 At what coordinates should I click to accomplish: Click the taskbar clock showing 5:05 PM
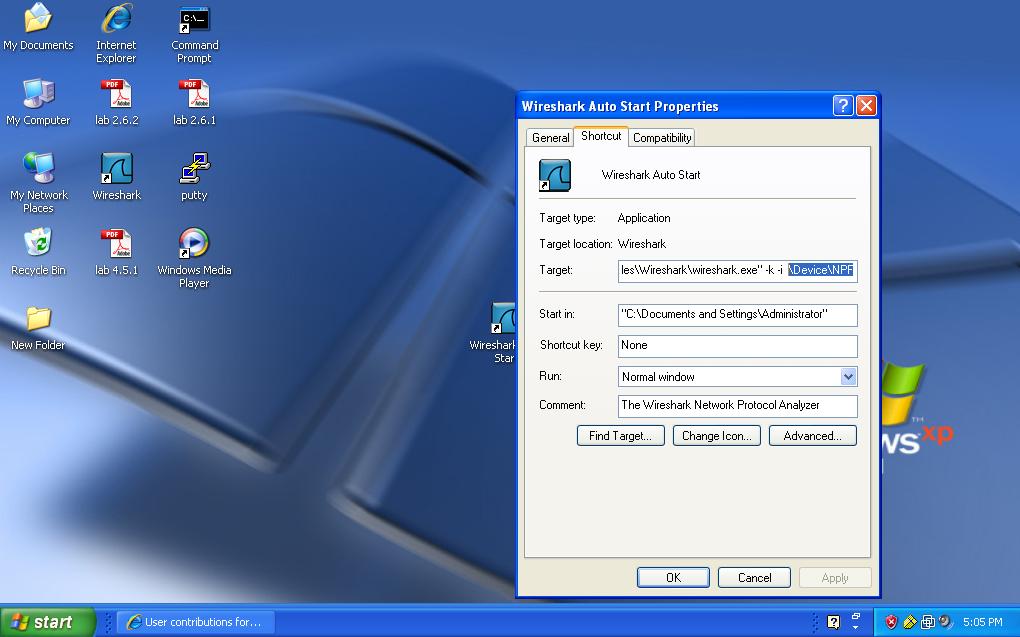point(982,622)
